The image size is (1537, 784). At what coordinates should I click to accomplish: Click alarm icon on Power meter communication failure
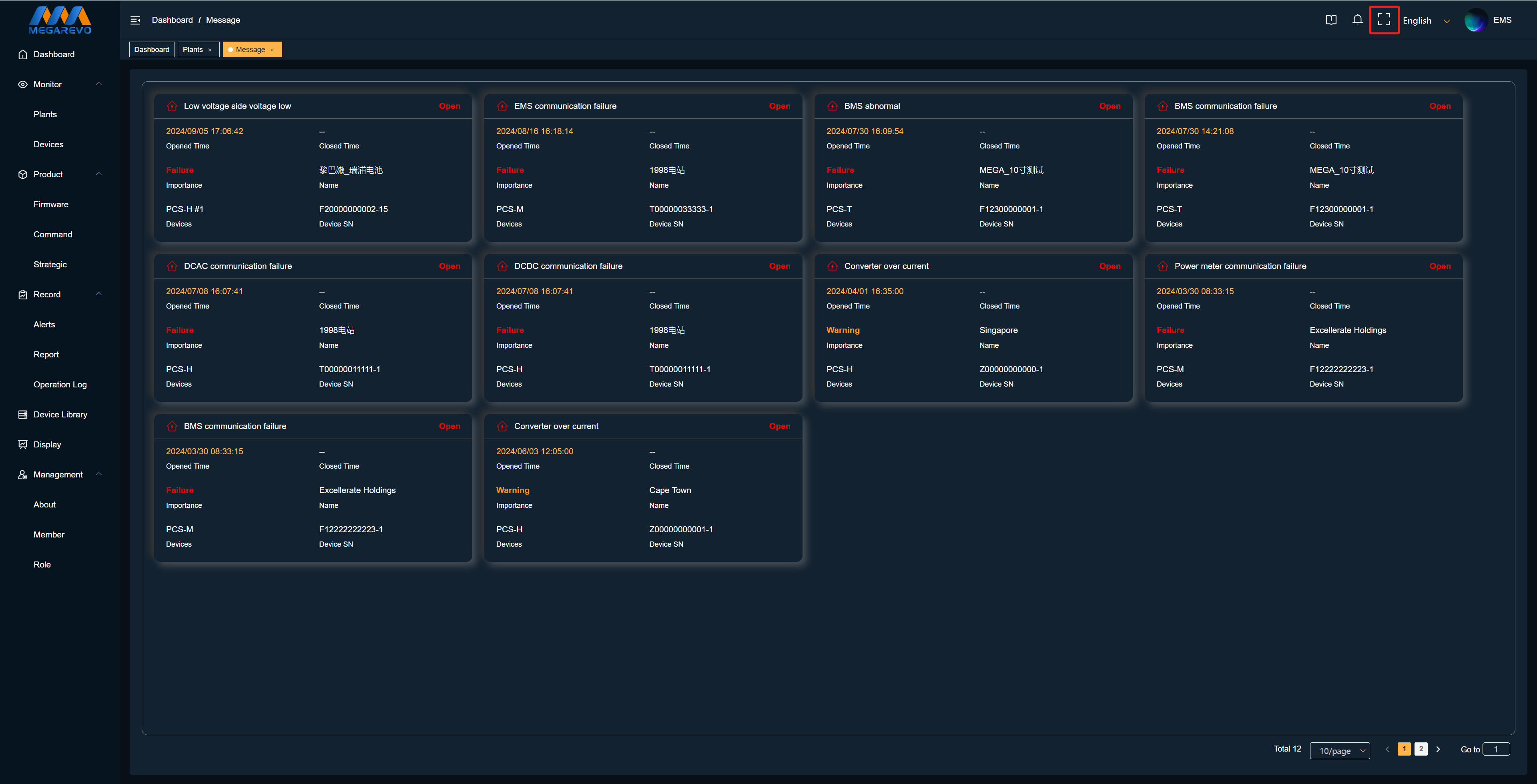(1162, 266)
